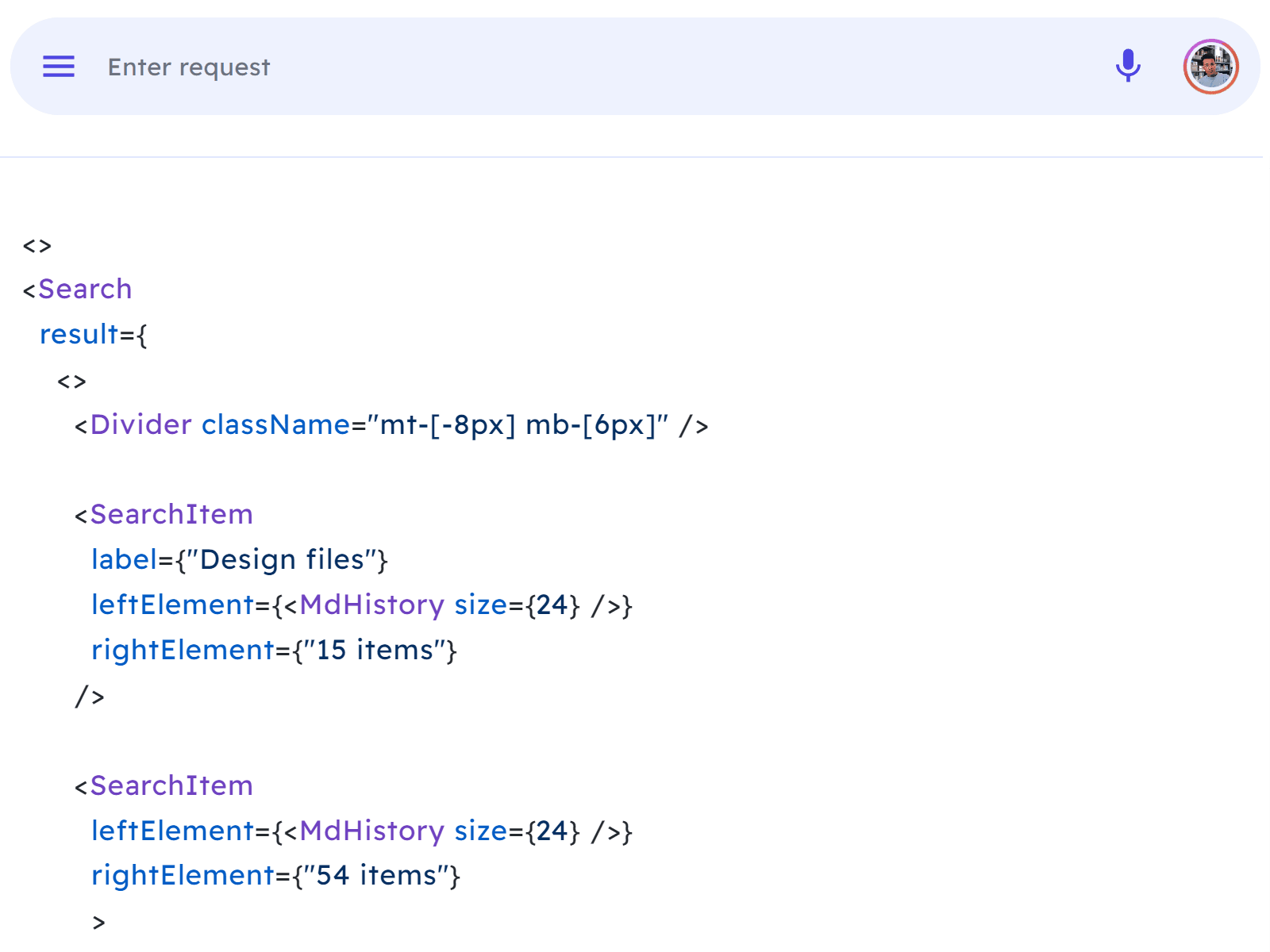Click the opening fragment tag at top
1270x952 pixels.
[37, 244]
